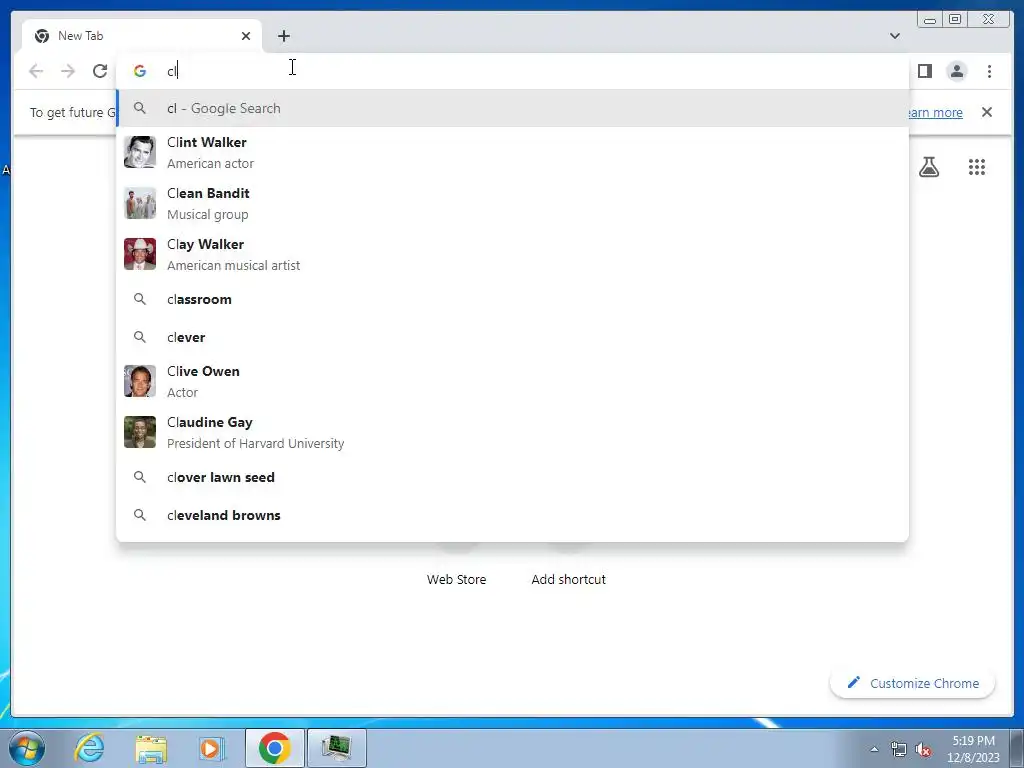Select 'cleveland browns' suggestion

tap(513, 515)
